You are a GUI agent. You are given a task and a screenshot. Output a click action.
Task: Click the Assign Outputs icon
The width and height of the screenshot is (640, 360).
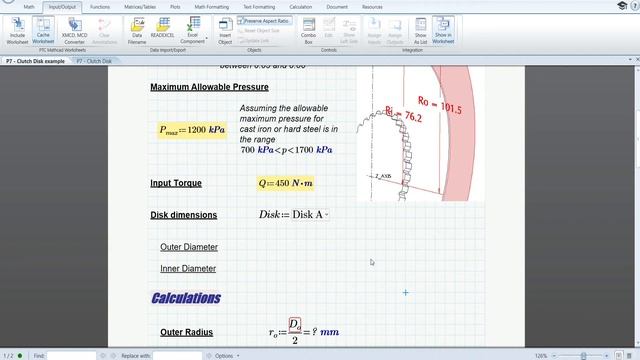[395, 30]
